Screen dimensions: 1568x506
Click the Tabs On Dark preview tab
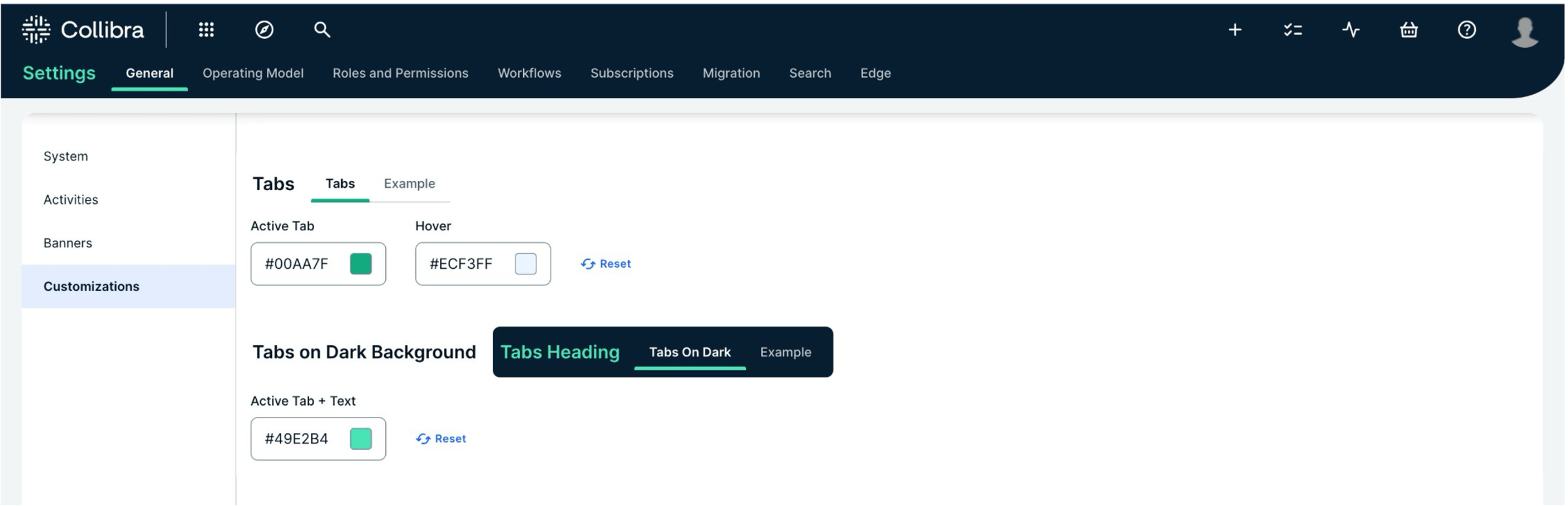point(691,353)
